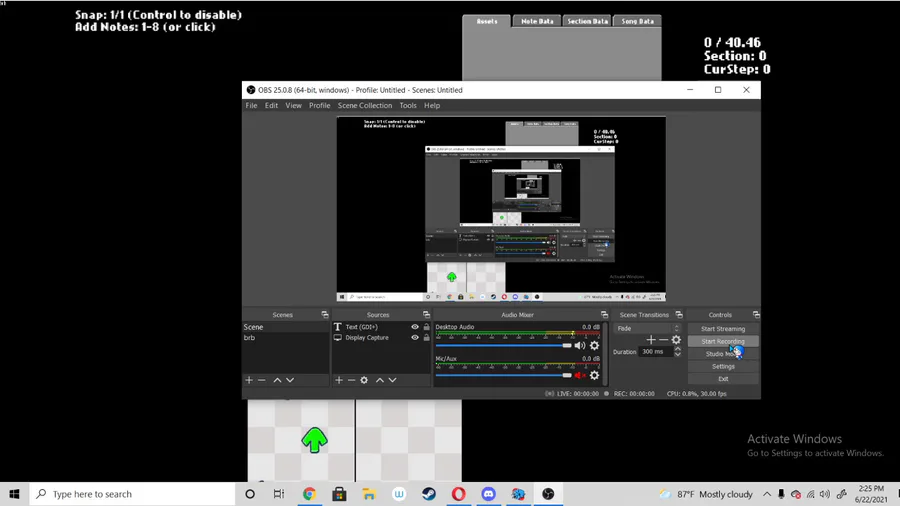This screenshot has height=506, width=900.
Task: Click the Start Recording button
Action: (x=723, y=341)
